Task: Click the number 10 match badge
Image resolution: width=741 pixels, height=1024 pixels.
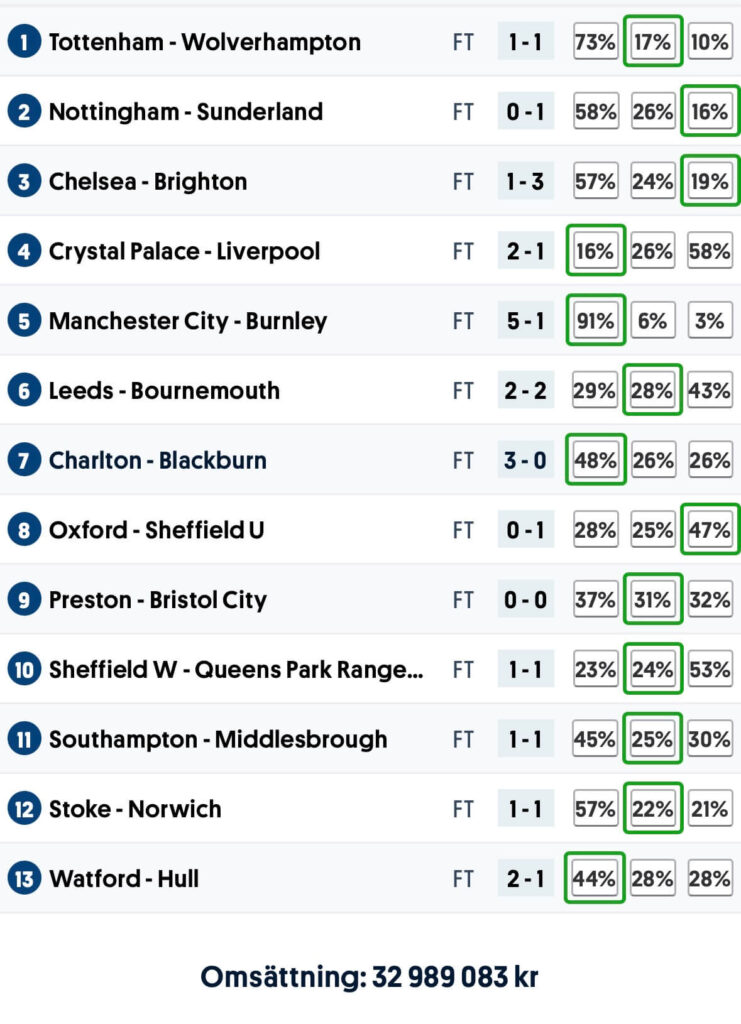Action: click(23, 670)
